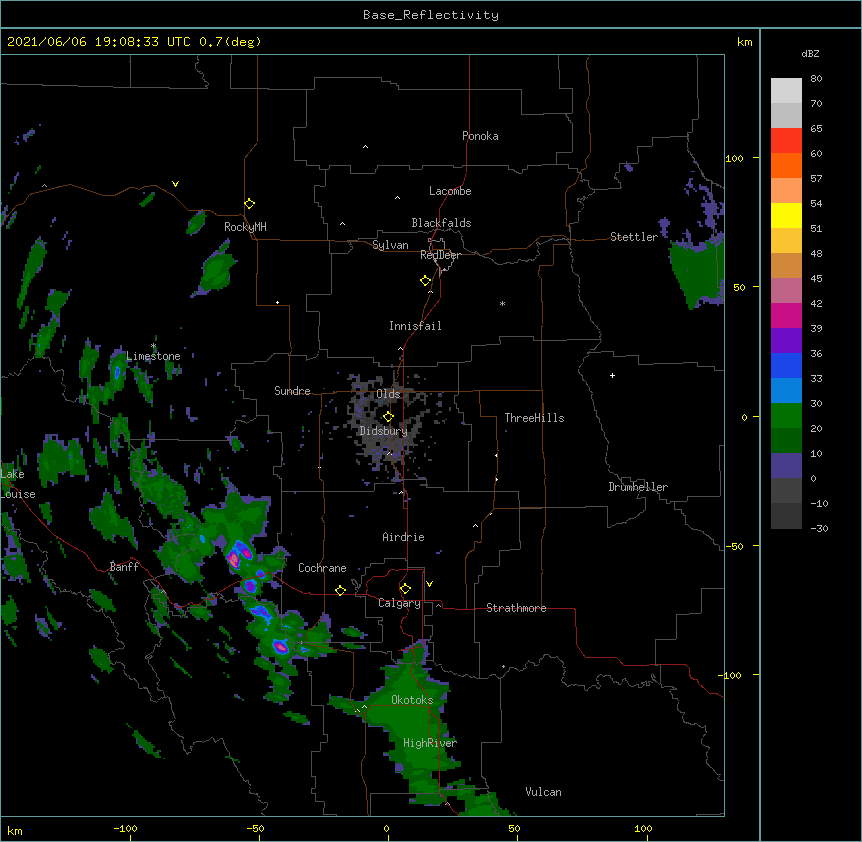Image resolution: width=862 pixels, height=842 pixels.
Task: Click the 100 tick label on right axis
Action: click(734, 158)
